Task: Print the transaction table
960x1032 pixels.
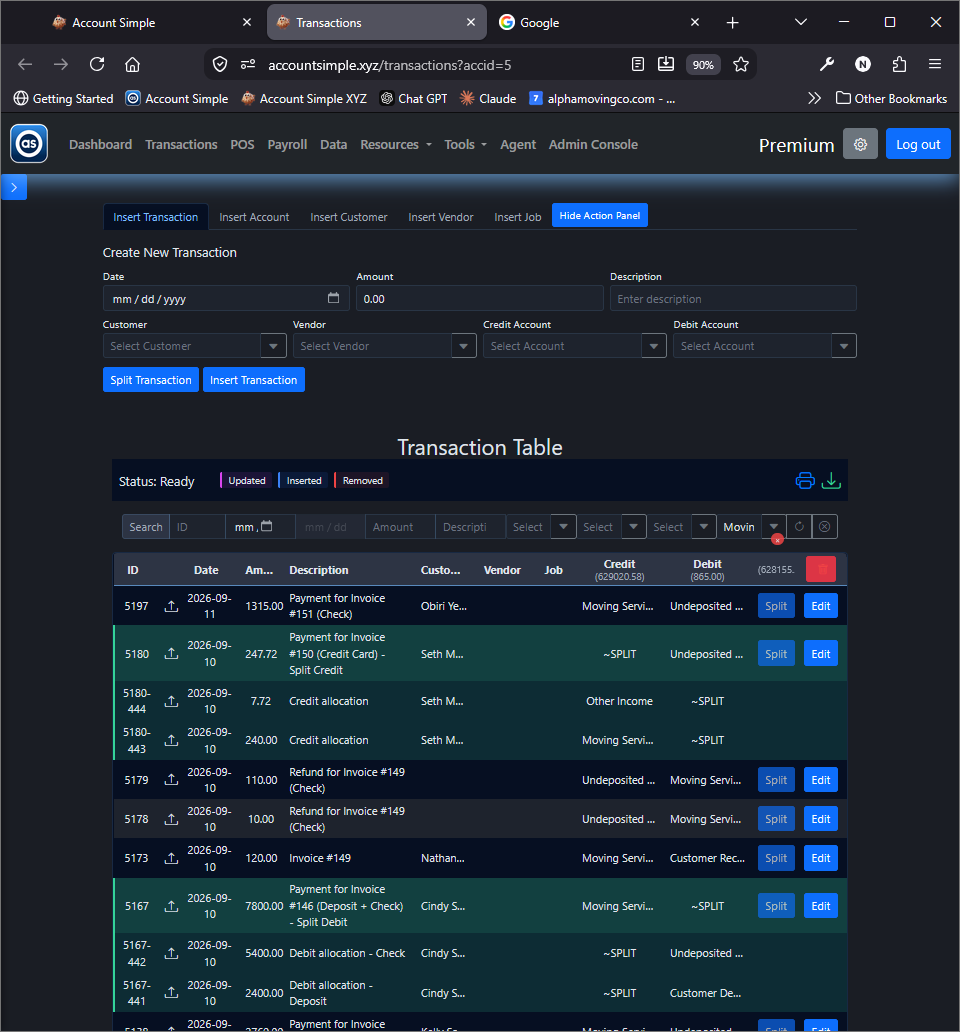Action: 805,480
